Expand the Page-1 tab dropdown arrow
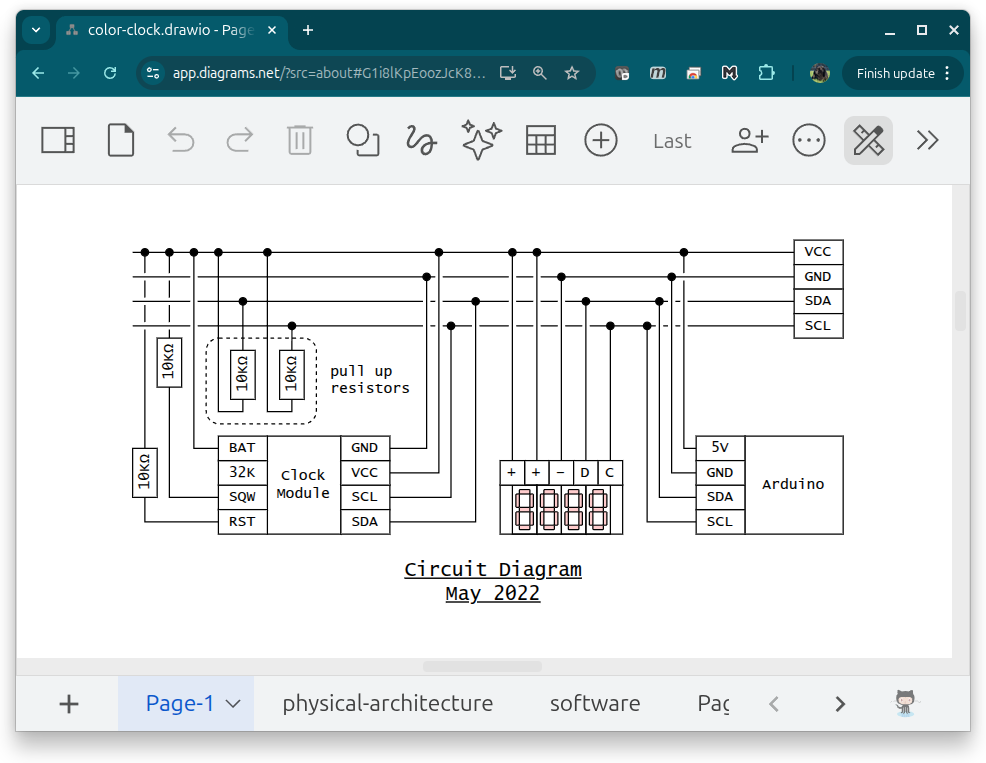 pos(233,704)
